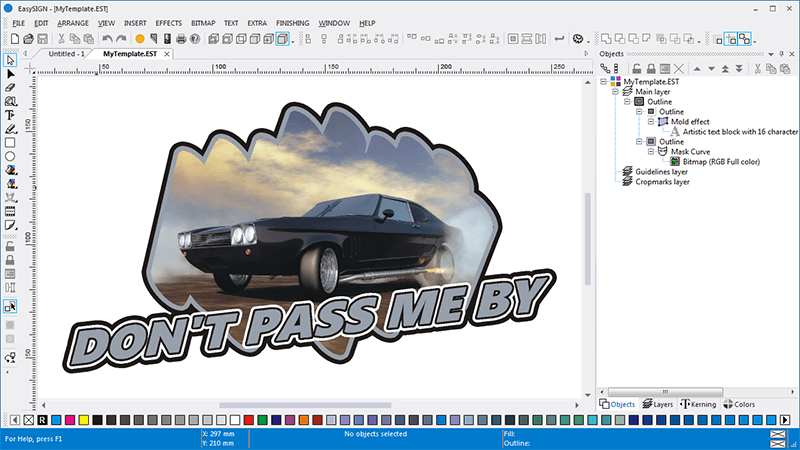Select the Text tool in left toolbar

click(x=10, y=115)
